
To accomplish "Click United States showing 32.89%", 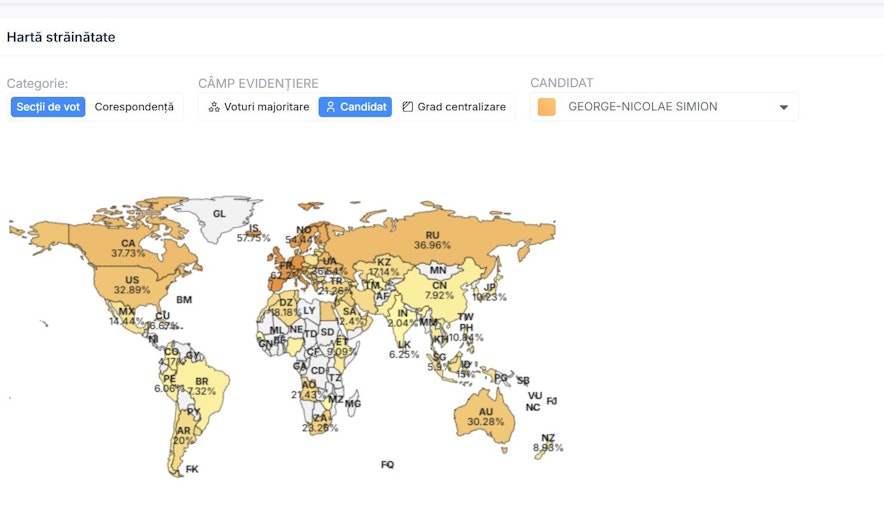I will 132,285.
